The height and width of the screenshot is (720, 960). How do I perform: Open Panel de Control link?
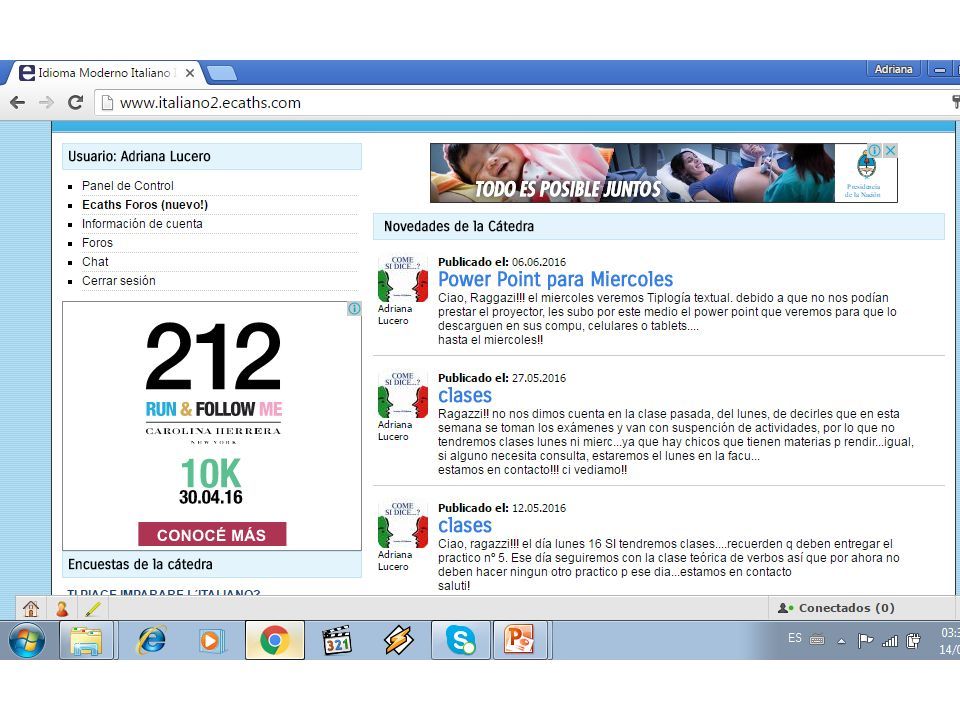click(128, 186)
